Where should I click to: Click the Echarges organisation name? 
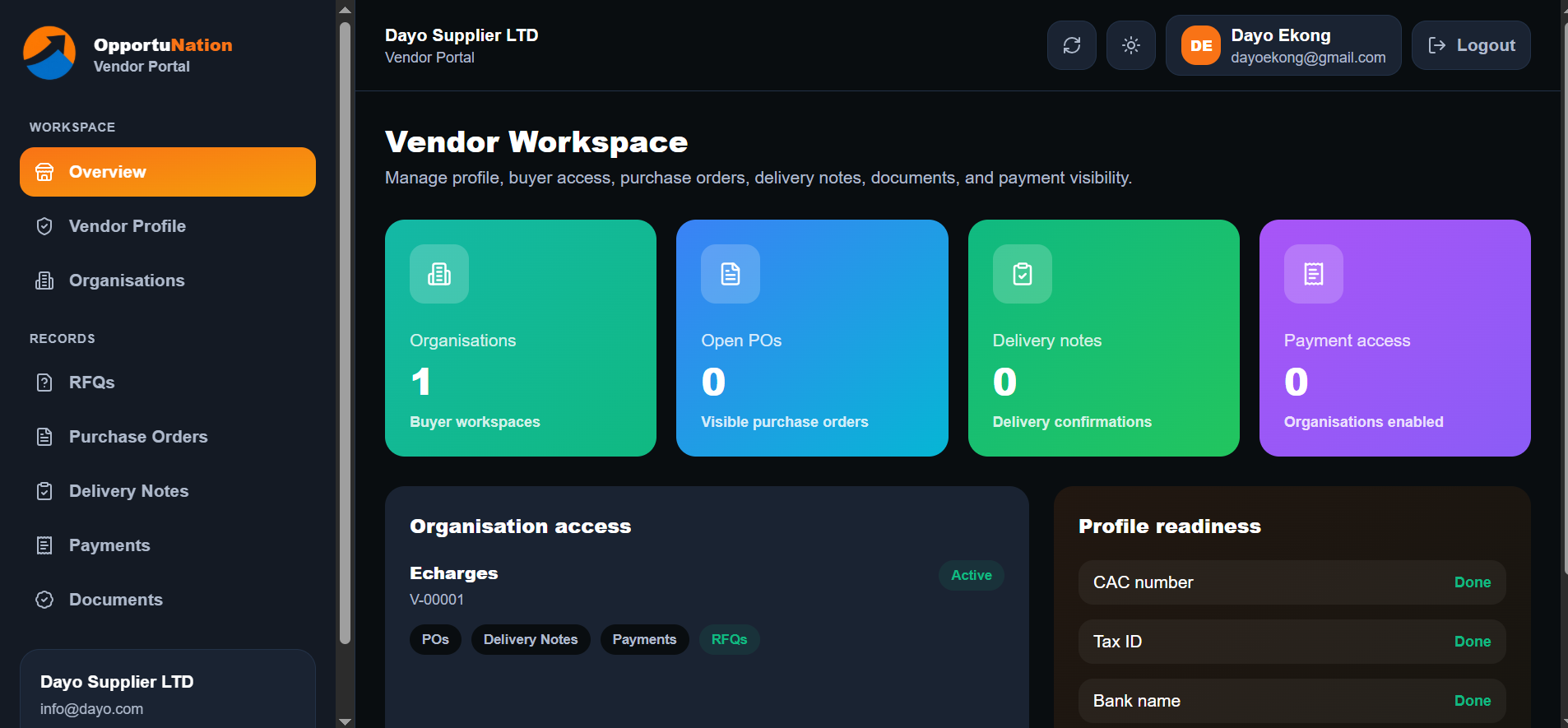[454, 573]
